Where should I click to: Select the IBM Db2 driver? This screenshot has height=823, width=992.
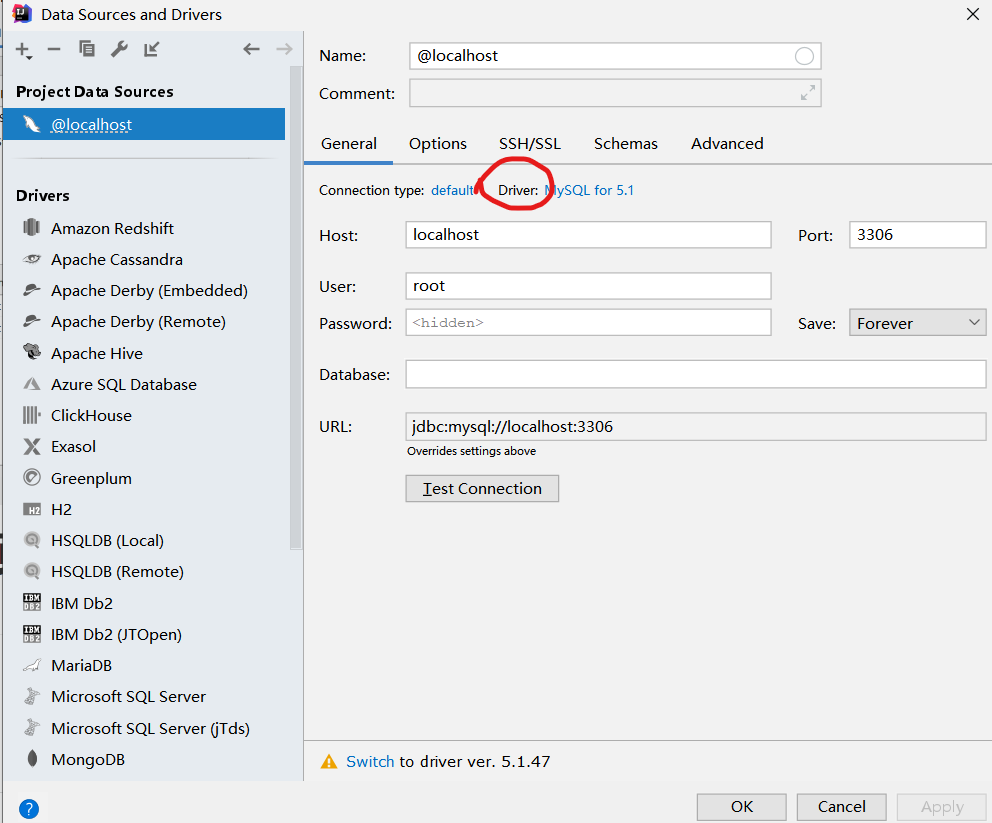click(82, 603)
